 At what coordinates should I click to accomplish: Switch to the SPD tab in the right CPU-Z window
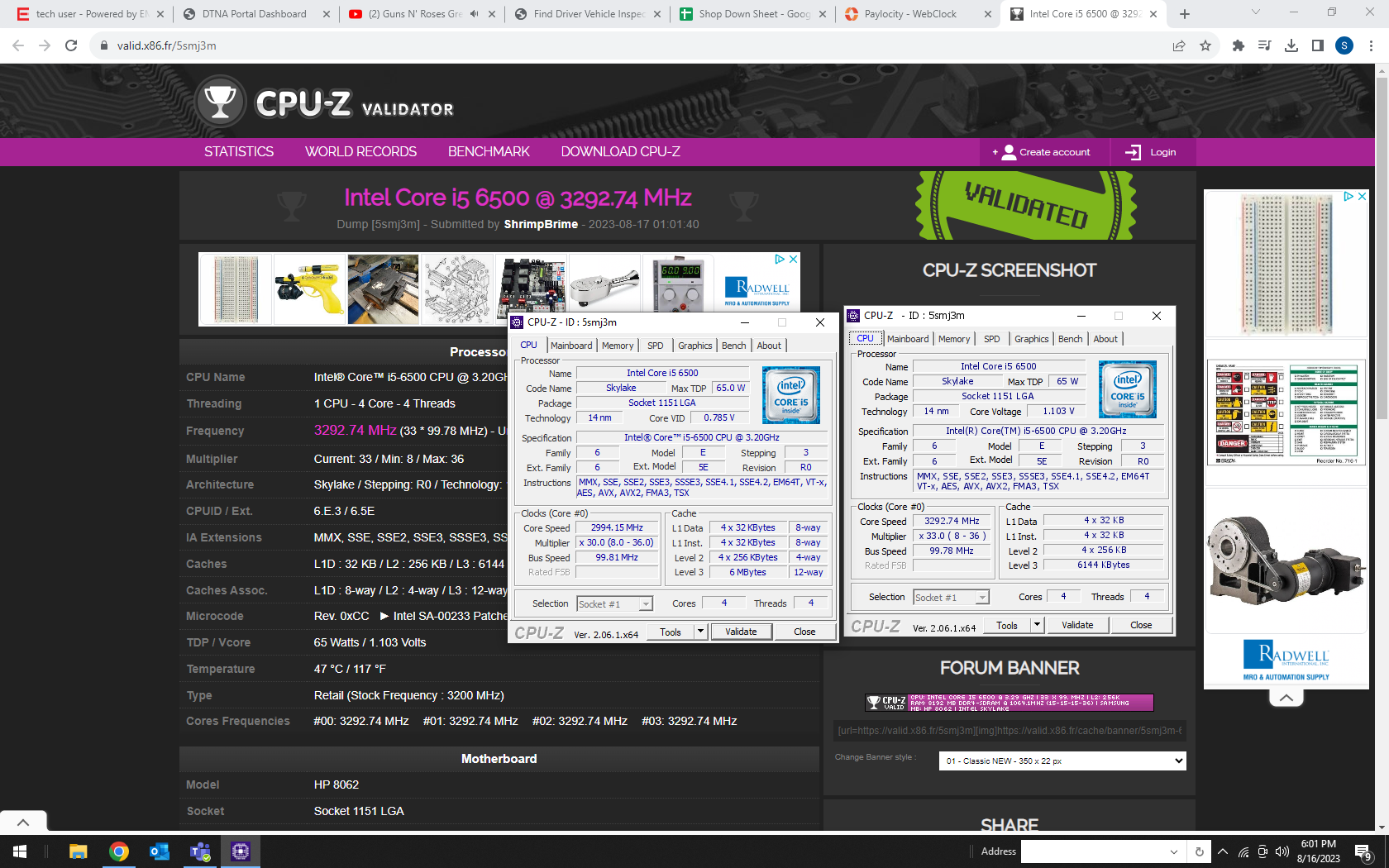click(x=991, y=339)
